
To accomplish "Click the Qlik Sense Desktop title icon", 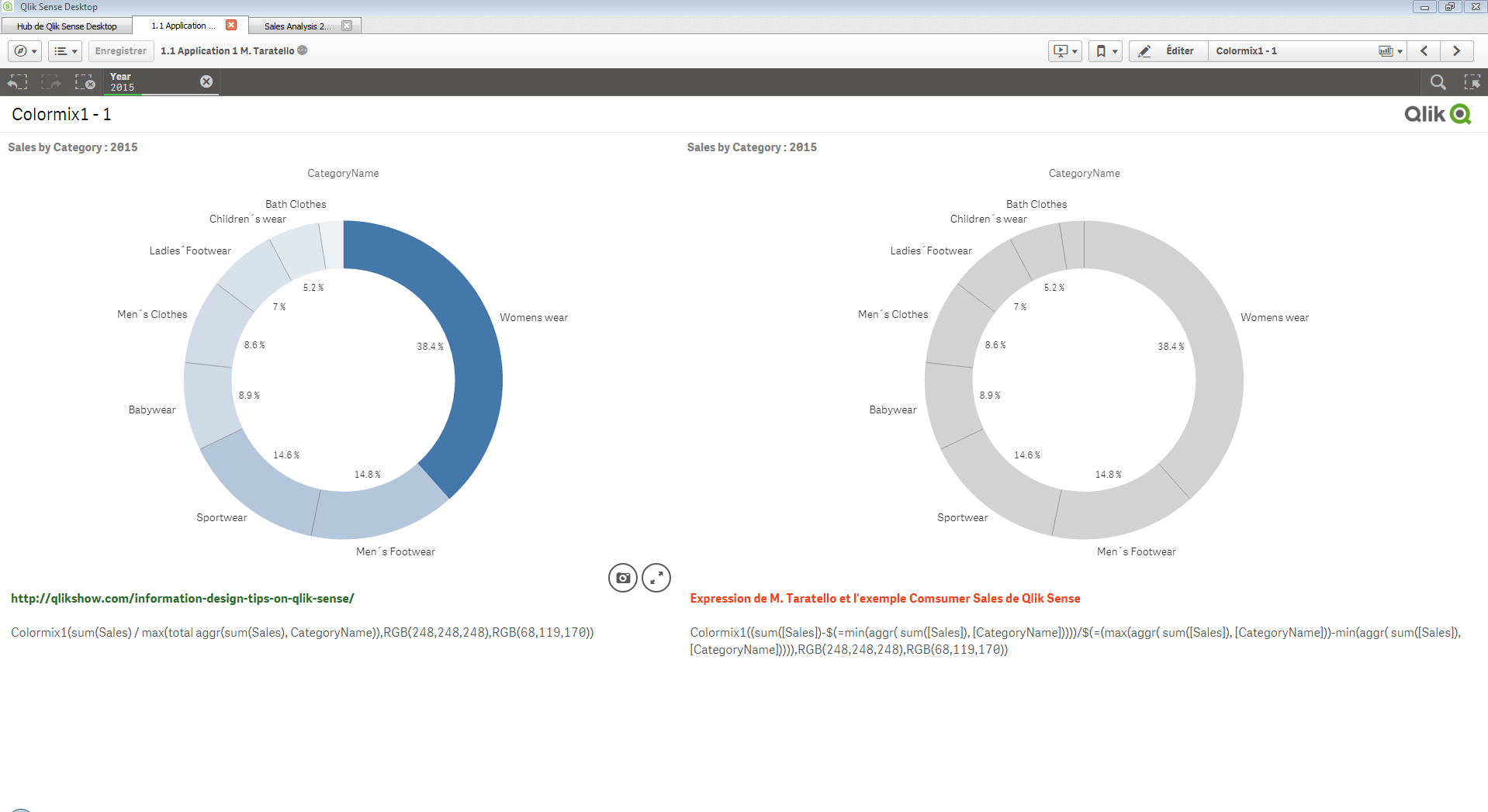I will point(8,6).
